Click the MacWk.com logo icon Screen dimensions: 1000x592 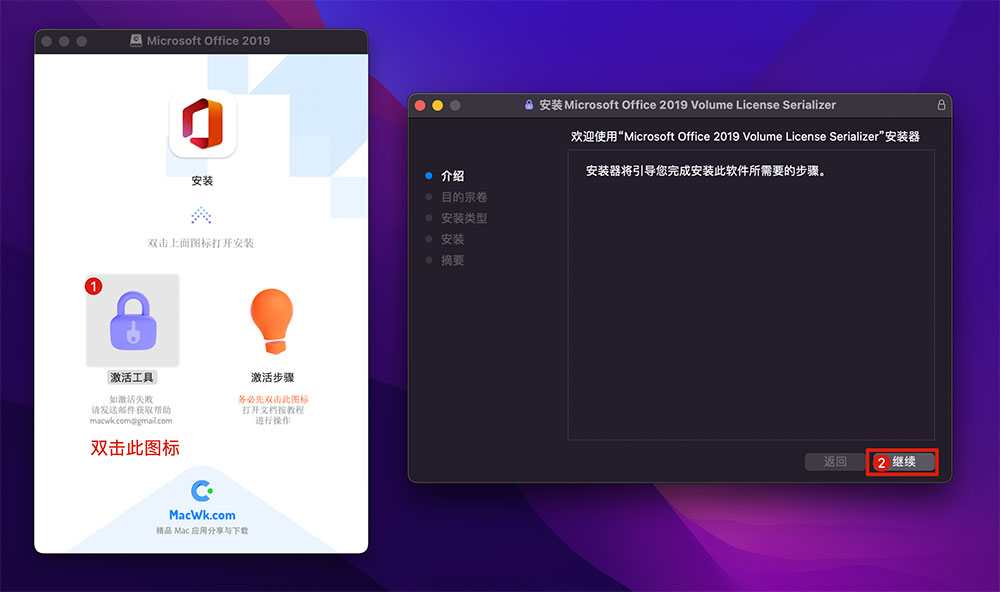pos(202,491)
